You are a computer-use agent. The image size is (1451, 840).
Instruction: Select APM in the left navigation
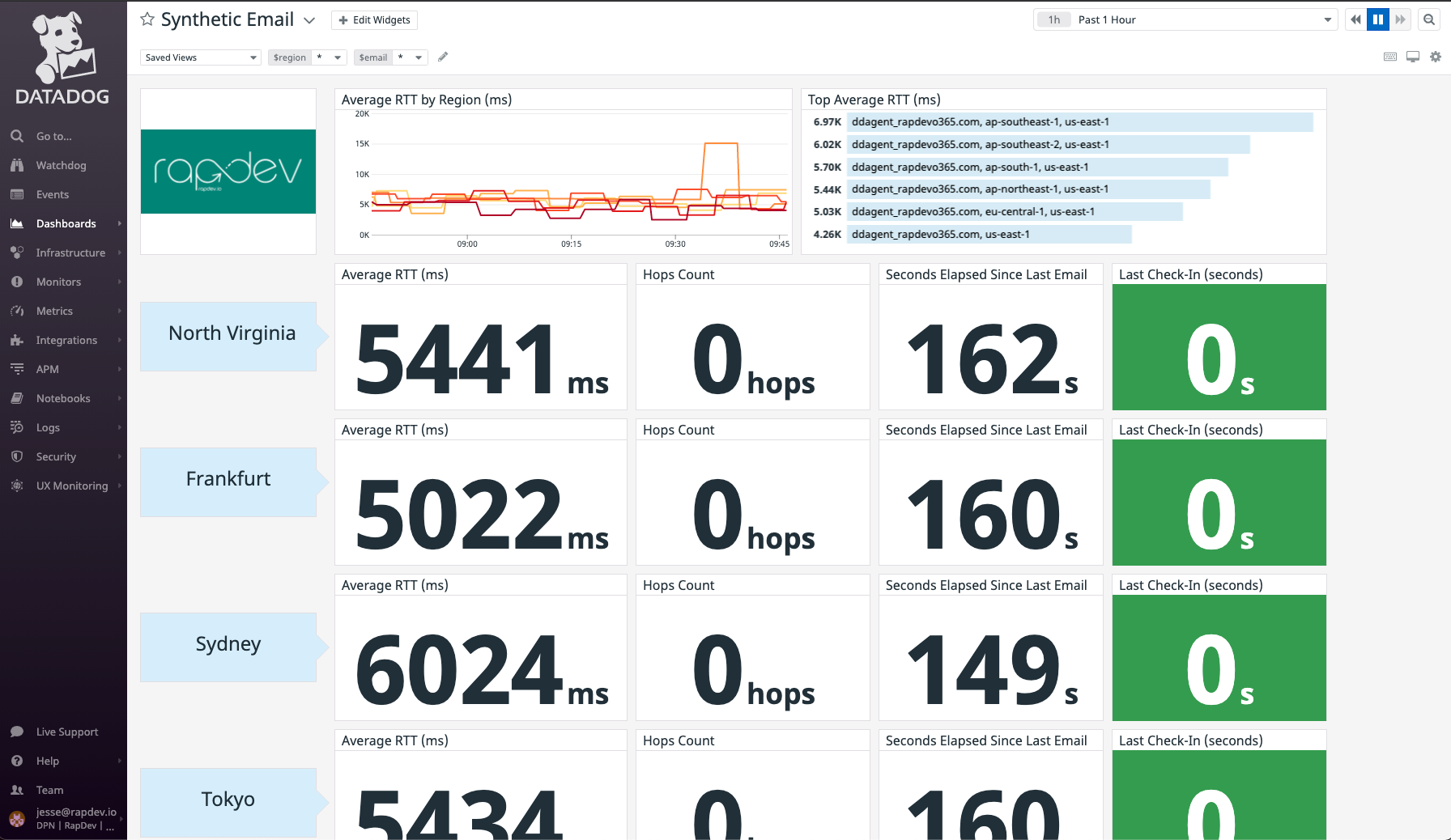pyautogui.click(x=49, y=369)
